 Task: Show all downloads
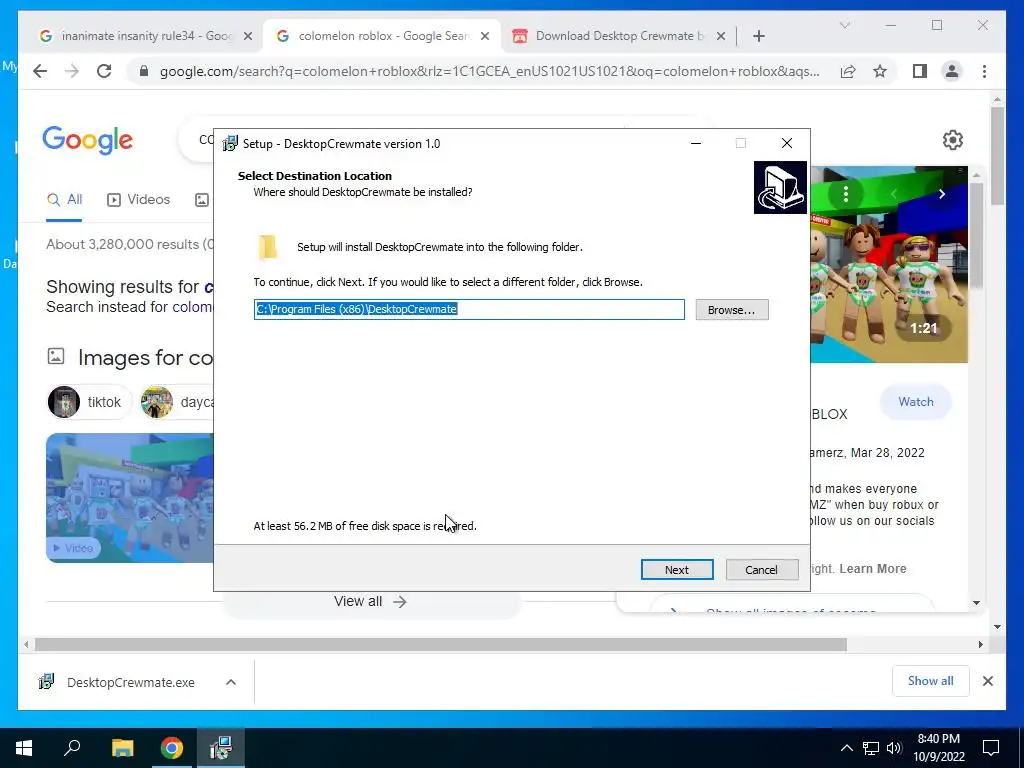pyautogui.click(x=930, y=681)
